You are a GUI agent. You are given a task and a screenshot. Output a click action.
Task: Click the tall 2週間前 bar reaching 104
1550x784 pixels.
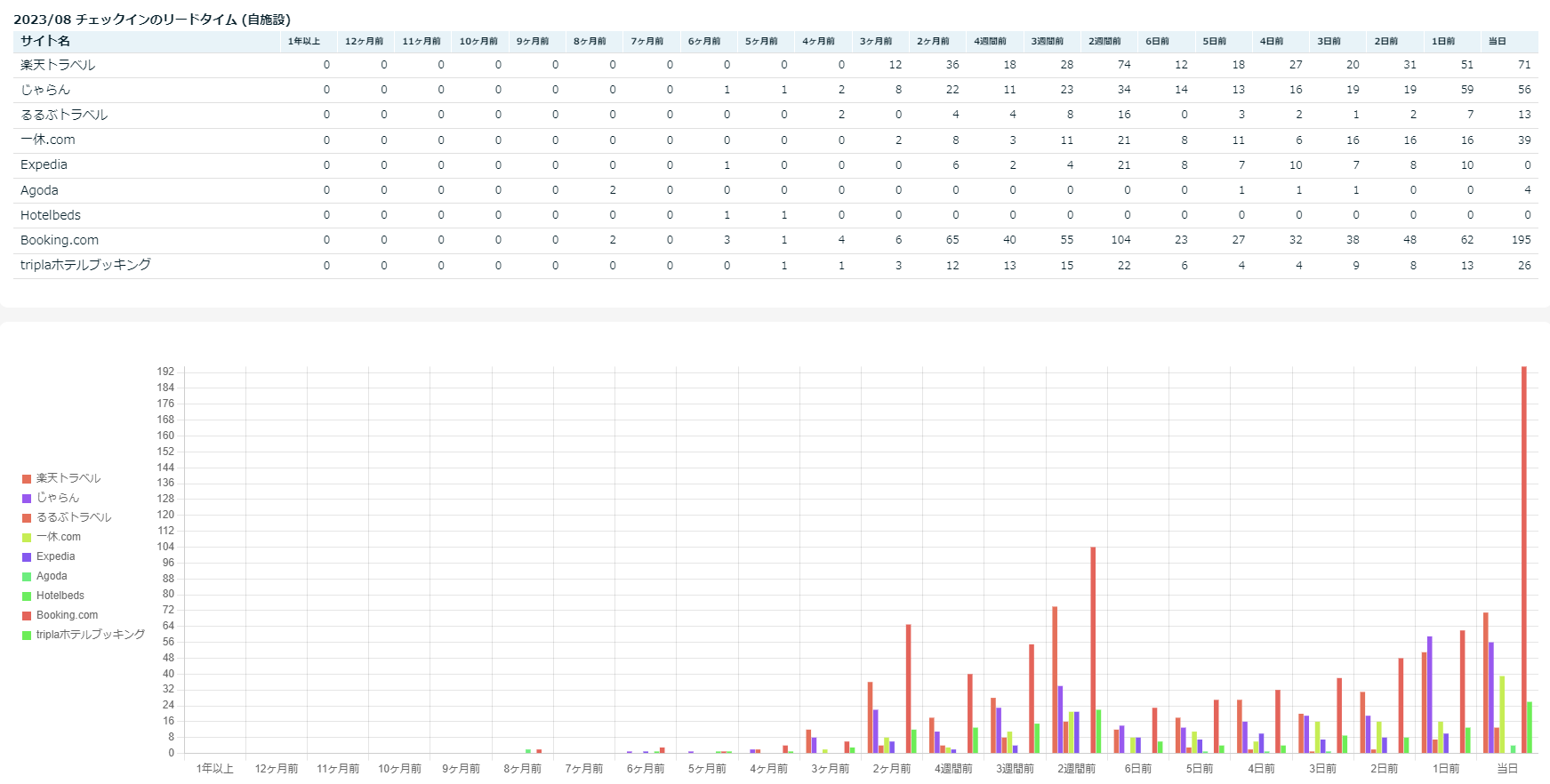(x=1093, y=649)
